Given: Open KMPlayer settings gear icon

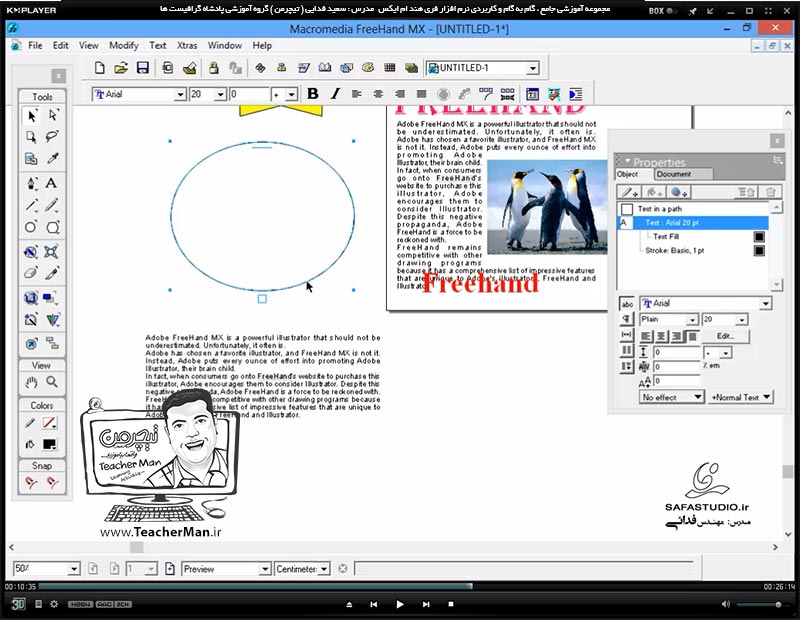Looking at the screenshot, I should [54, 604].
